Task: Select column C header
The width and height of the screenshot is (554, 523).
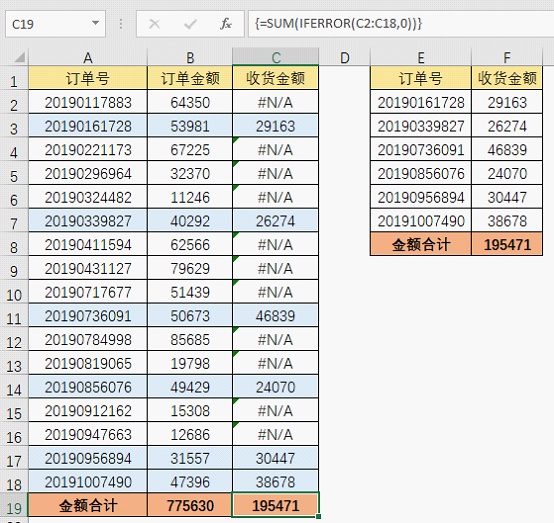Action: click(276, 57)
